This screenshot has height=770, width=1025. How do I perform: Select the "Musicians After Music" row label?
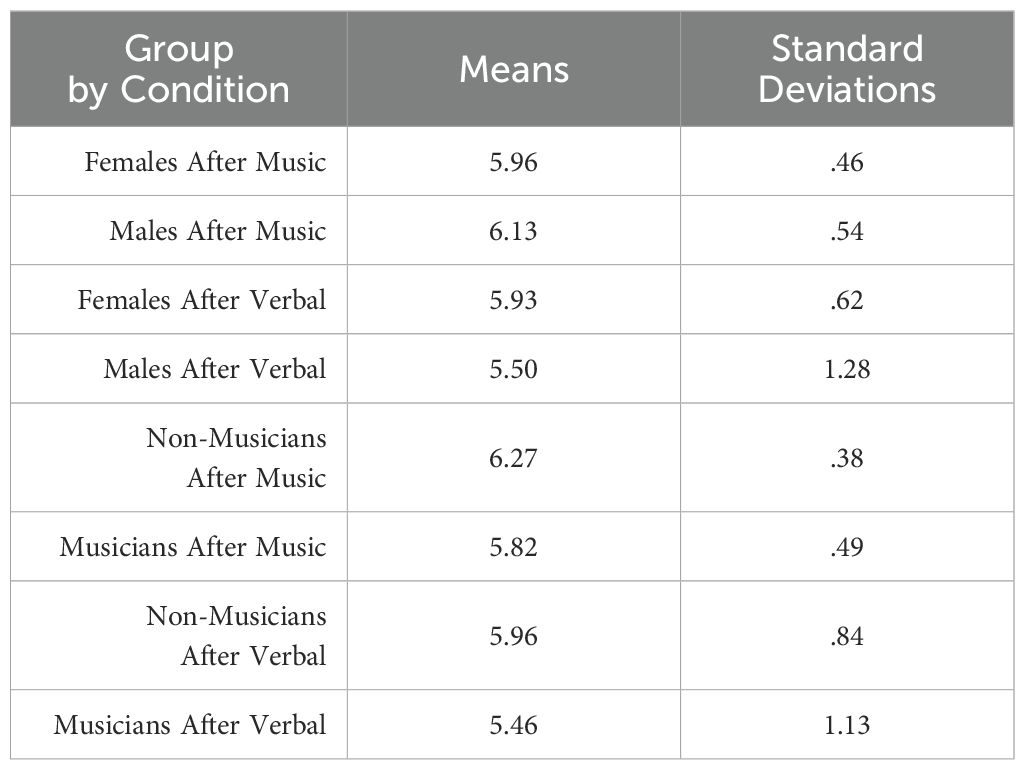click(193, 547)
